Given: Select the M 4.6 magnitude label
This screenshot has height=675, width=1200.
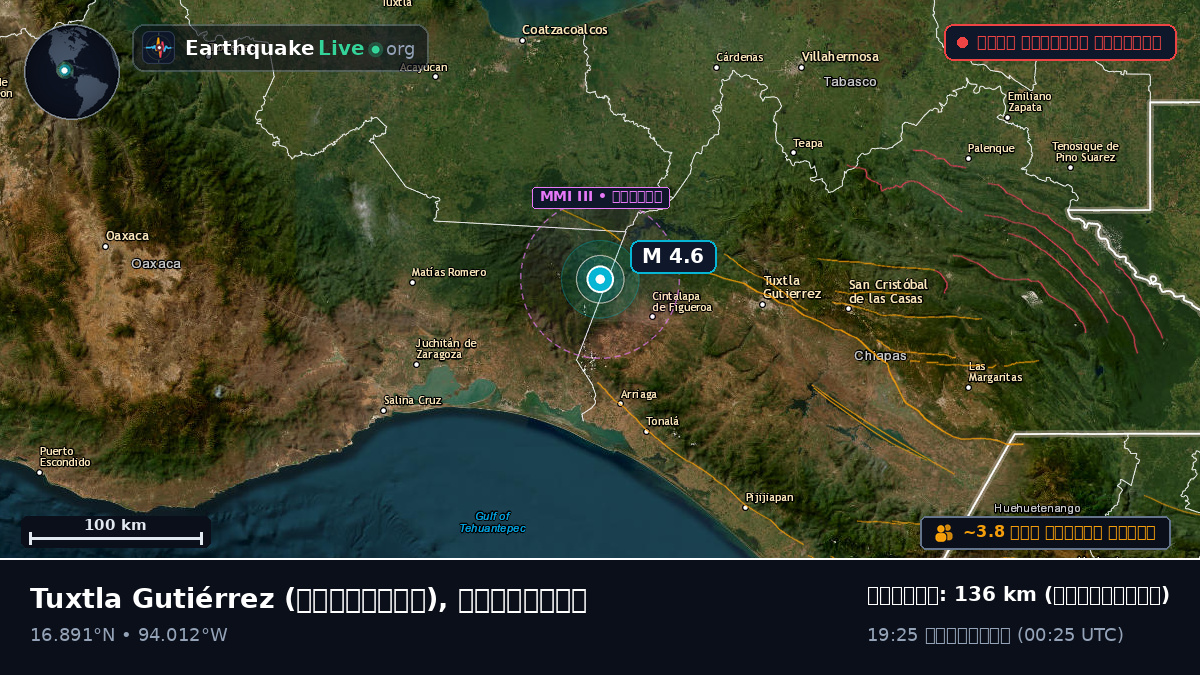Looking at the screenshot, I should pos(673,256).
